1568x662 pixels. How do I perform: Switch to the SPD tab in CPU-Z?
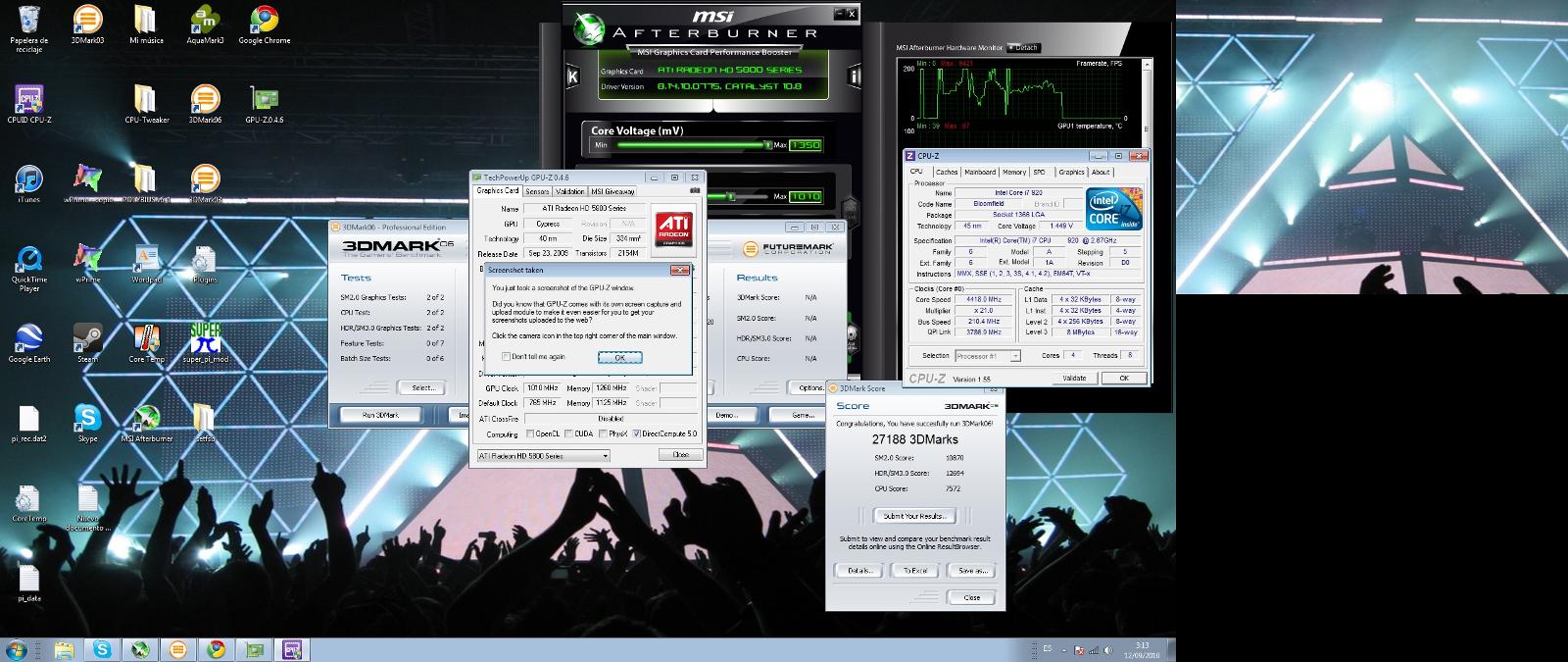pyautogui.click(x=1039, y=172)
